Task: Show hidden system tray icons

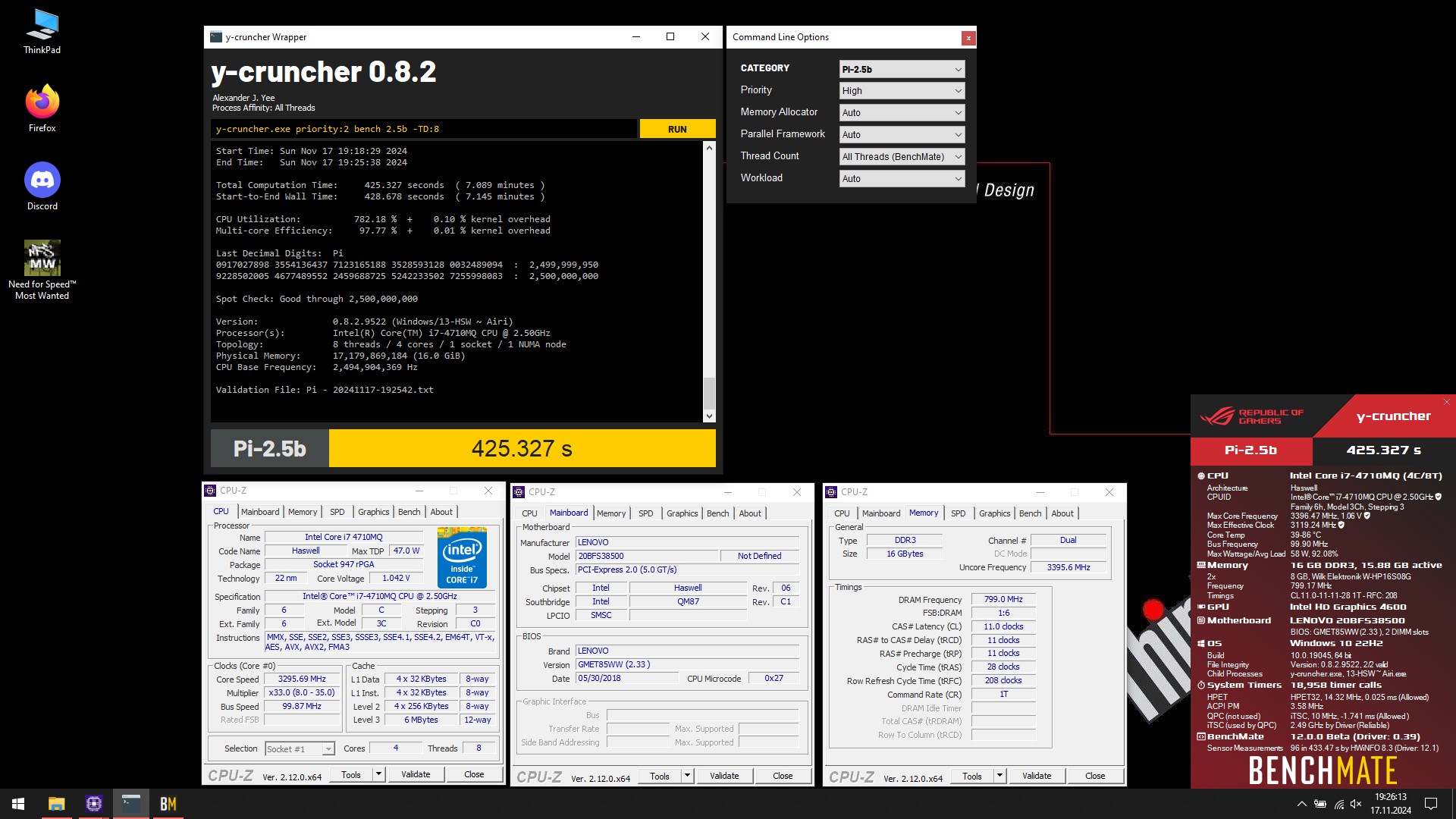Action: pyautogui.click(x=1301, y=804)
